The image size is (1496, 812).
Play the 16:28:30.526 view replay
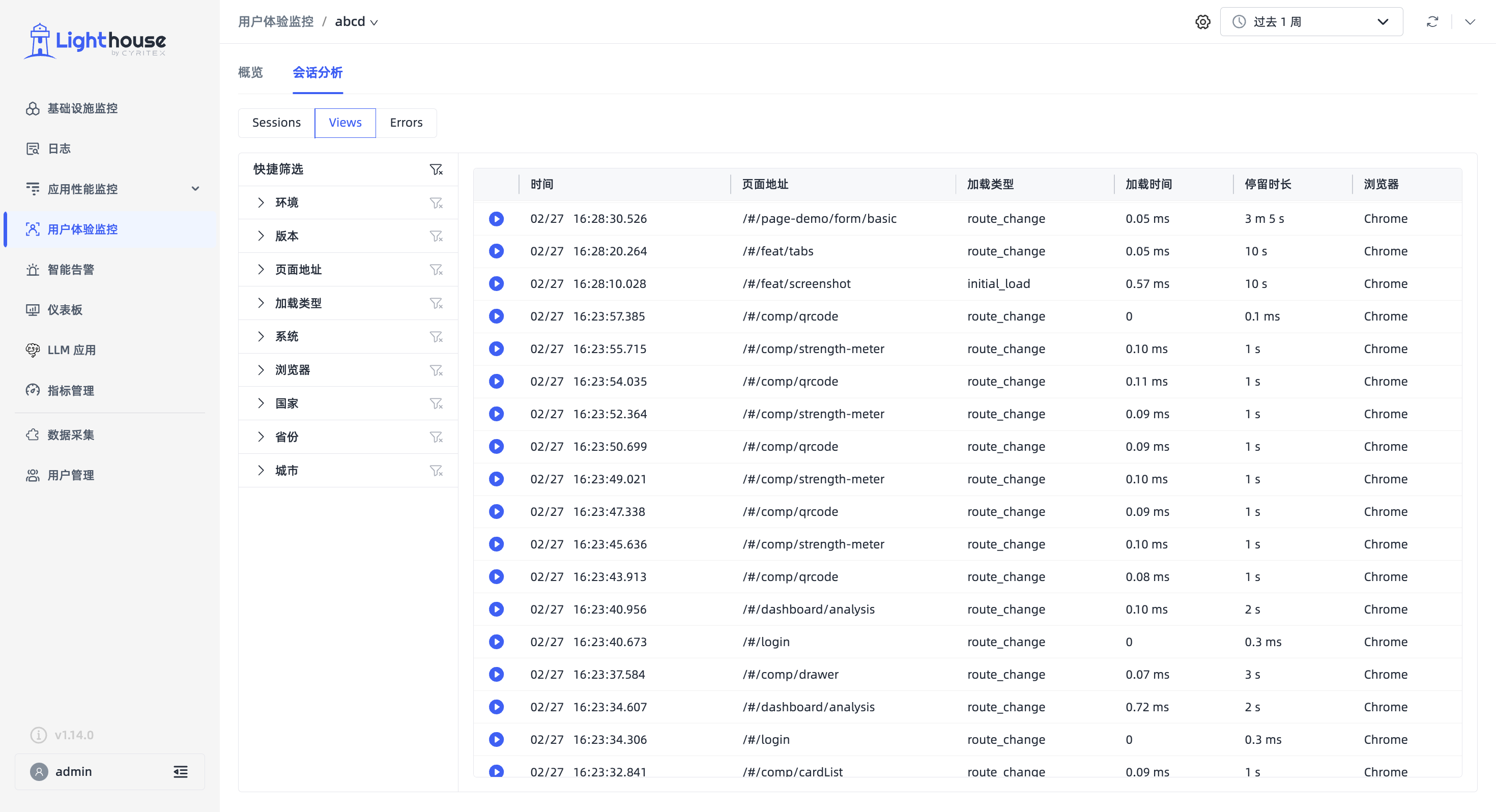pos(496,219)
